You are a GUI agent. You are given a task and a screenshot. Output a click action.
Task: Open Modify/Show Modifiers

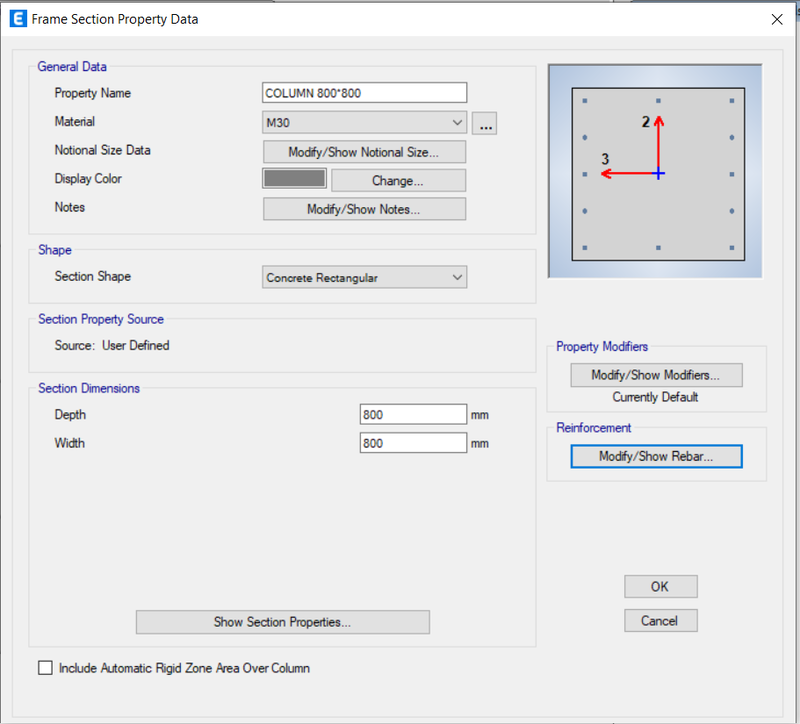[x=657, y=375]
